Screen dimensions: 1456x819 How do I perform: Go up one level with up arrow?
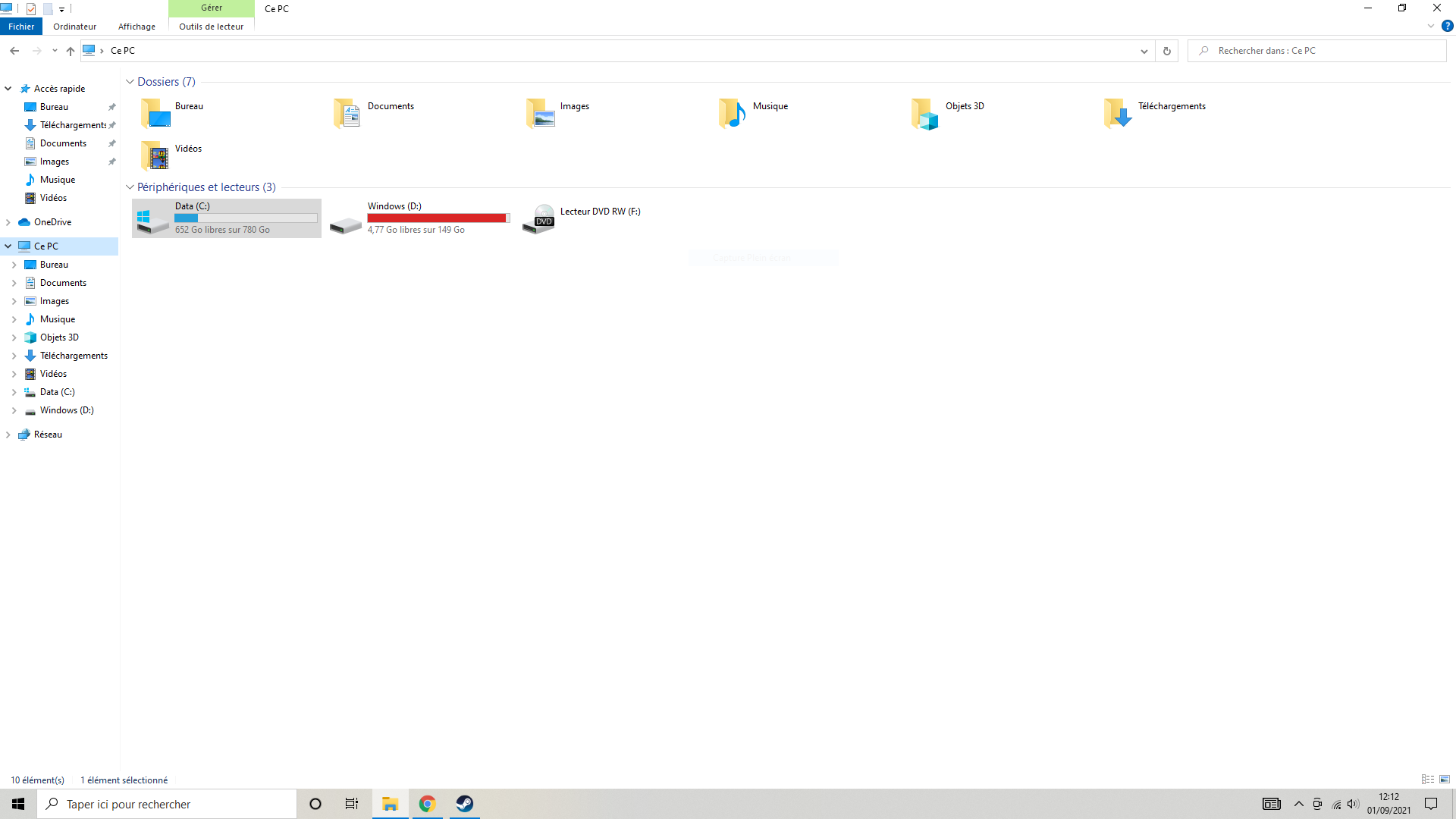click(x=71, y=51)
